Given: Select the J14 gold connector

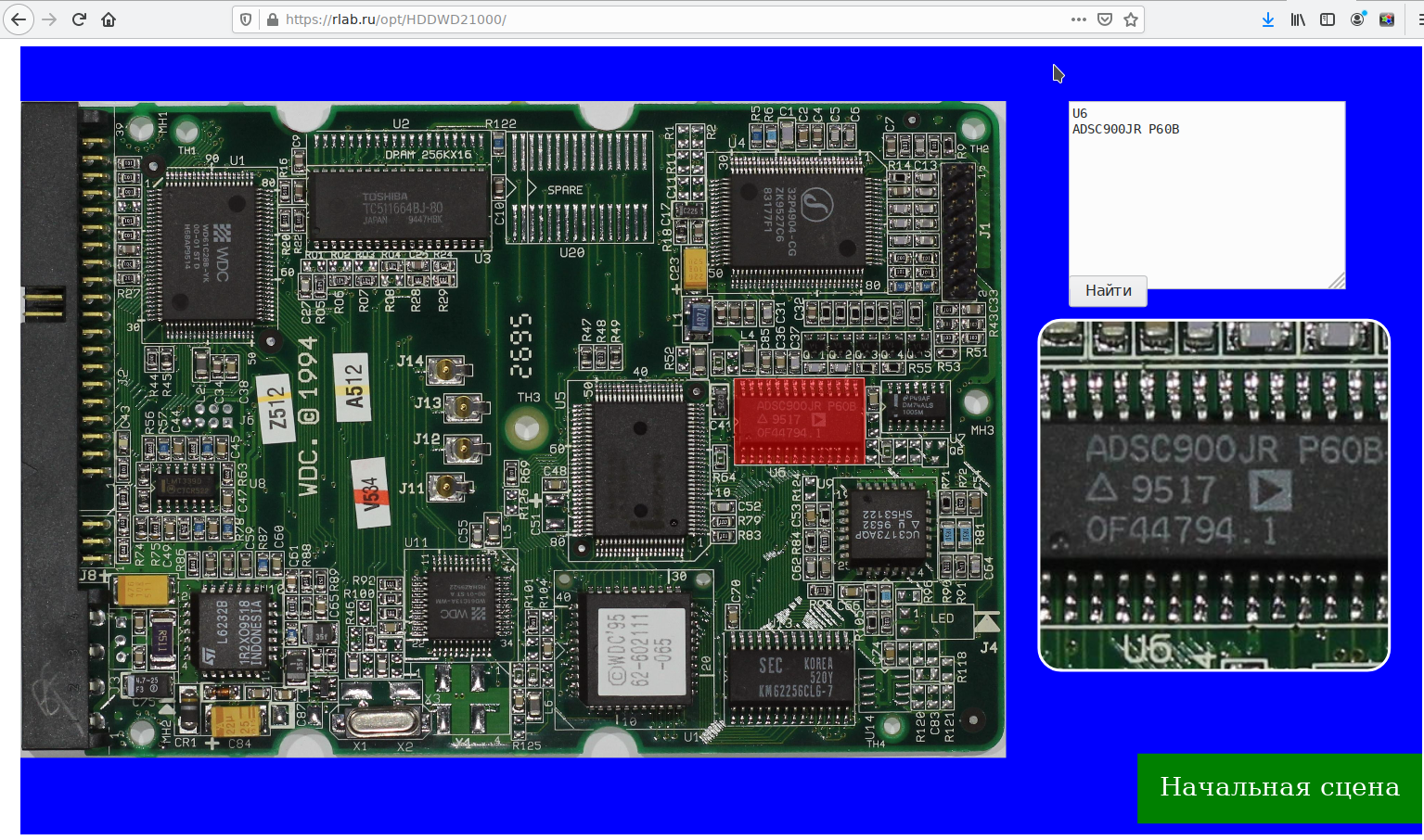Looking at the screenshot, I should [x=447, y=371].
